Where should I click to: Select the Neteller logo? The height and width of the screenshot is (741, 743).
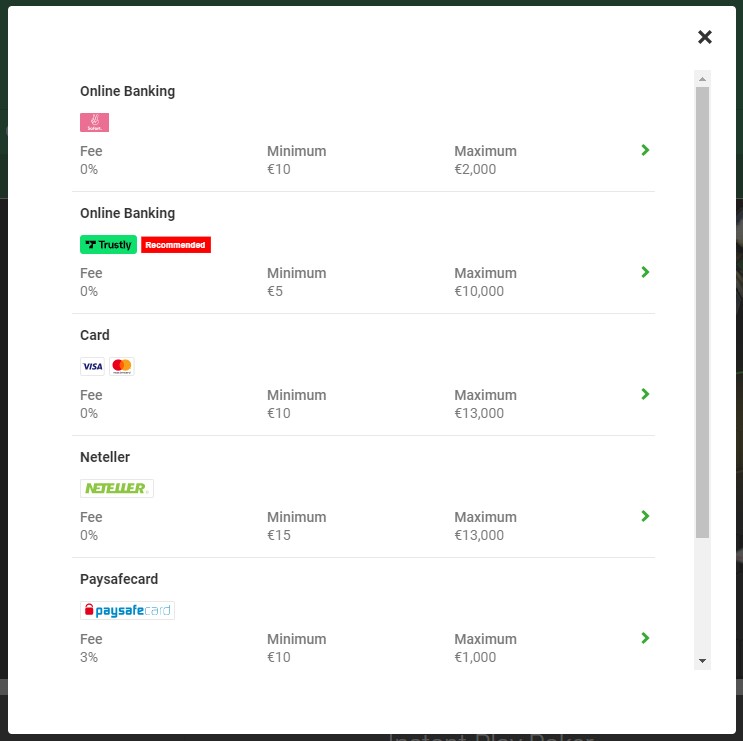click(116, 489)
